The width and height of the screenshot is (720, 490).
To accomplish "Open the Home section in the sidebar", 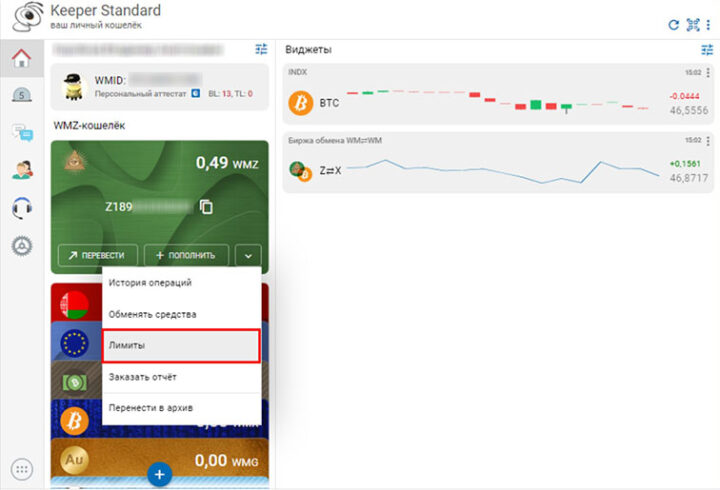I will point(22,58).
